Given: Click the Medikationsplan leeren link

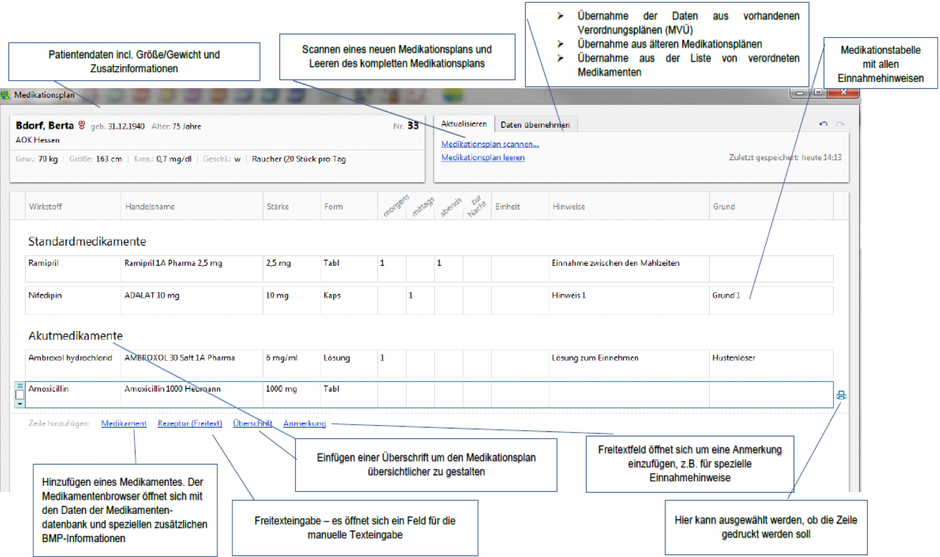Looking at the screenshot, I should [483, 158].
